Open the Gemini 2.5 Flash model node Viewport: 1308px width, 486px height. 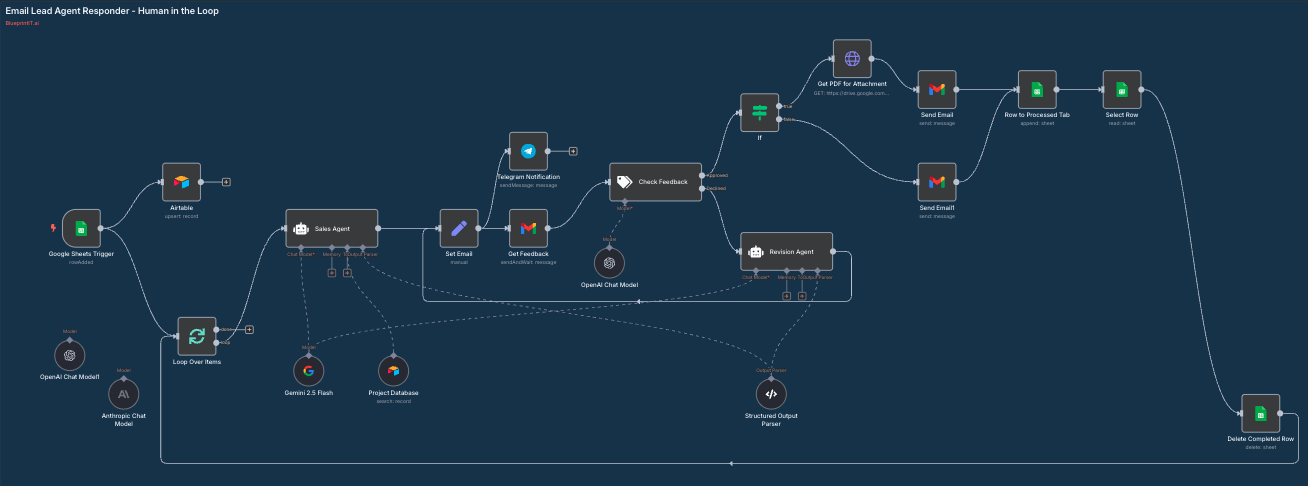click(309, 371)
